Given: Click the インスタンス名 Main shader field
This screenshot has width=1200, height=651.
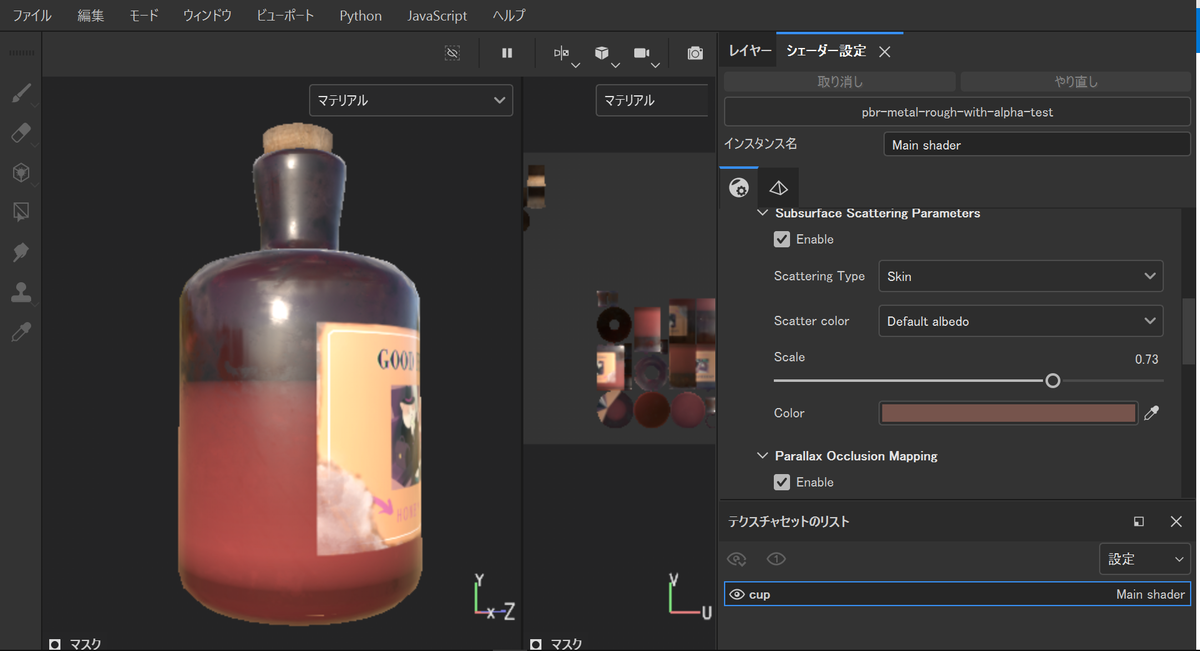Looking at the screenshot, I should tap(1037, 145).
